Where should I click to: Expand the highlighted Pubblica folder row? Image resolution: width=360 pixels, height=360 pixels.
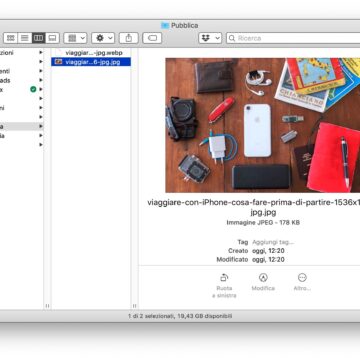pos(41,126)
